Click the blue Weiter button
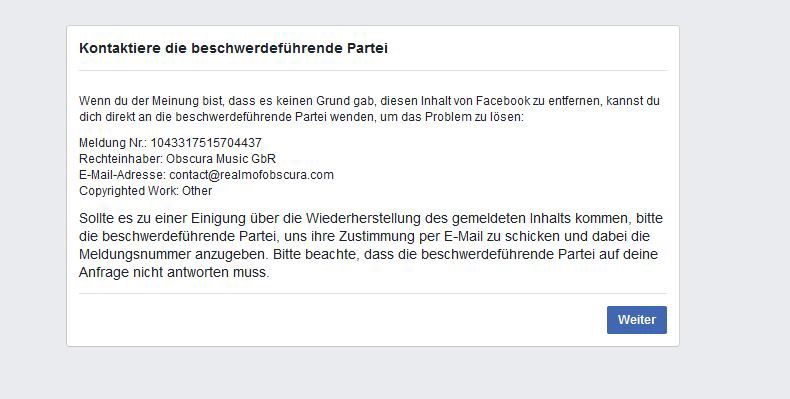 [x=636, y=320]
